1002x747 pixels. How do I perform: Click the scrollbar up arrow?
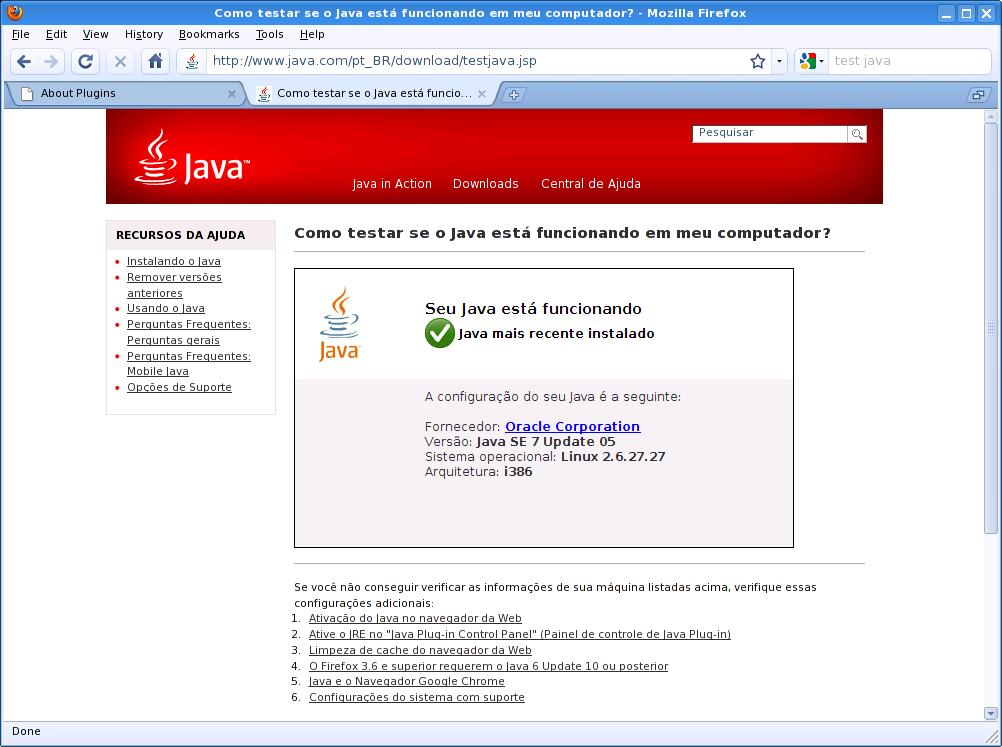[990, 116]
